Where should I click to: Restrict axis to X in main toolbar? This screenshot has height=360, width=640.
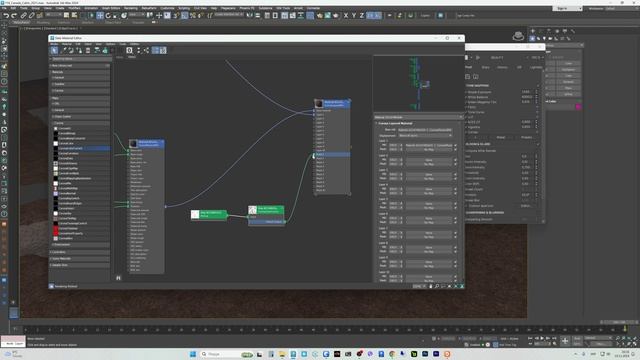346,16
